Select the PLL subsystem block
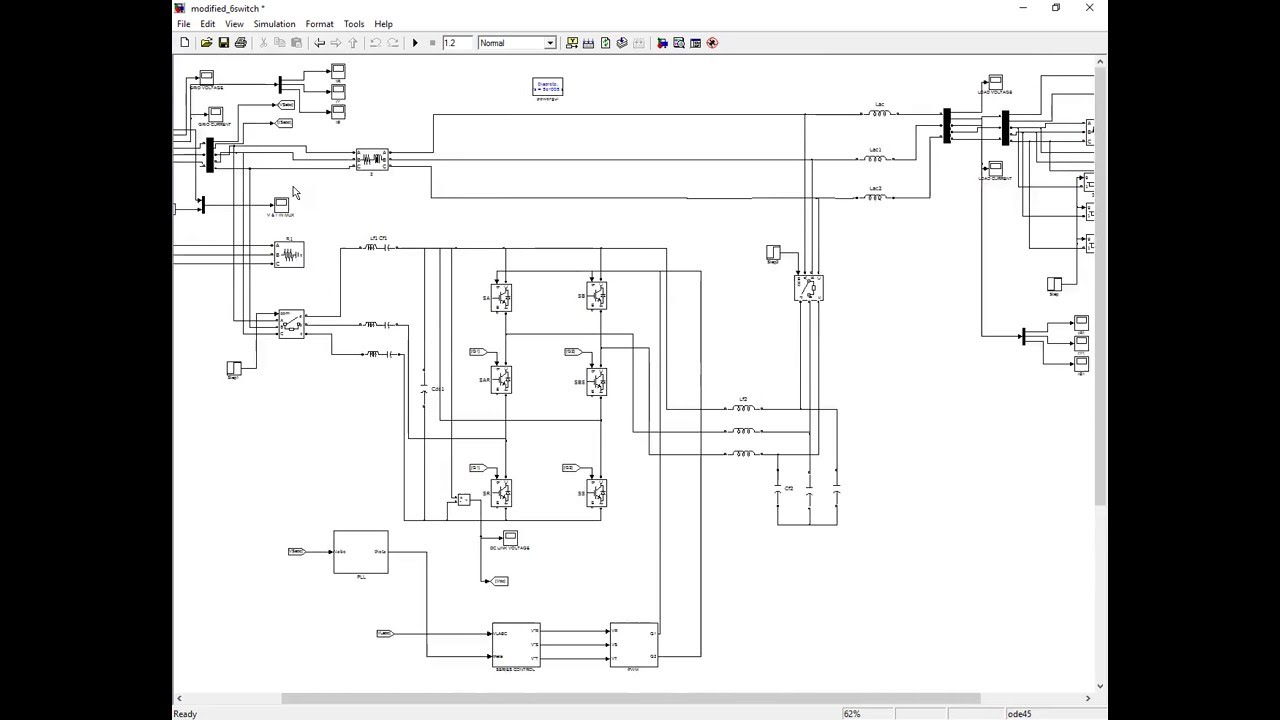The image size is (1280, 720). coord(361,552)
